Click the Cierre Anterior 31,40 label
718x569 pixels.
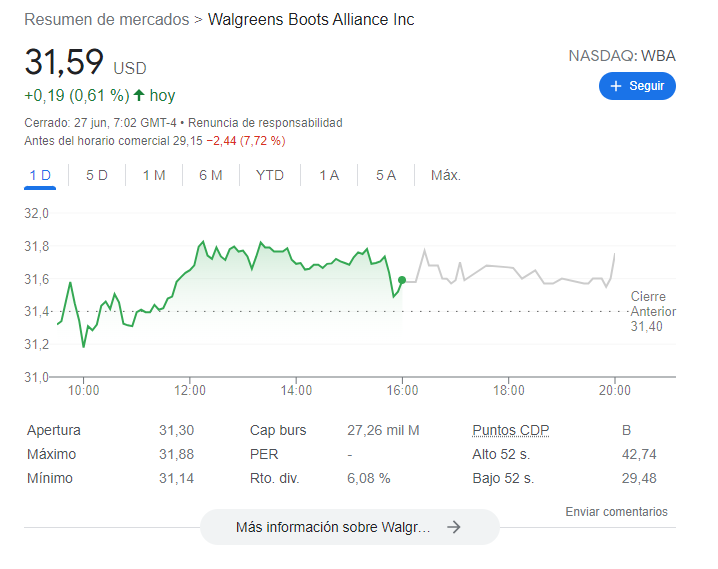pyautogui.click(x=653, y=311)
